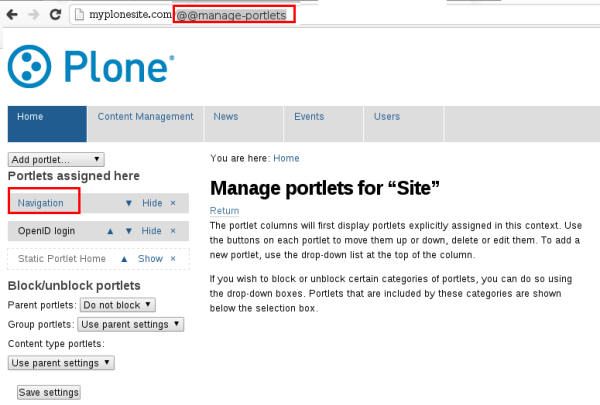Image resolution: width=600 pixels, height=405 pixels.
Task: Open the Static Portlet Home entry
Action: click(62, 259)
